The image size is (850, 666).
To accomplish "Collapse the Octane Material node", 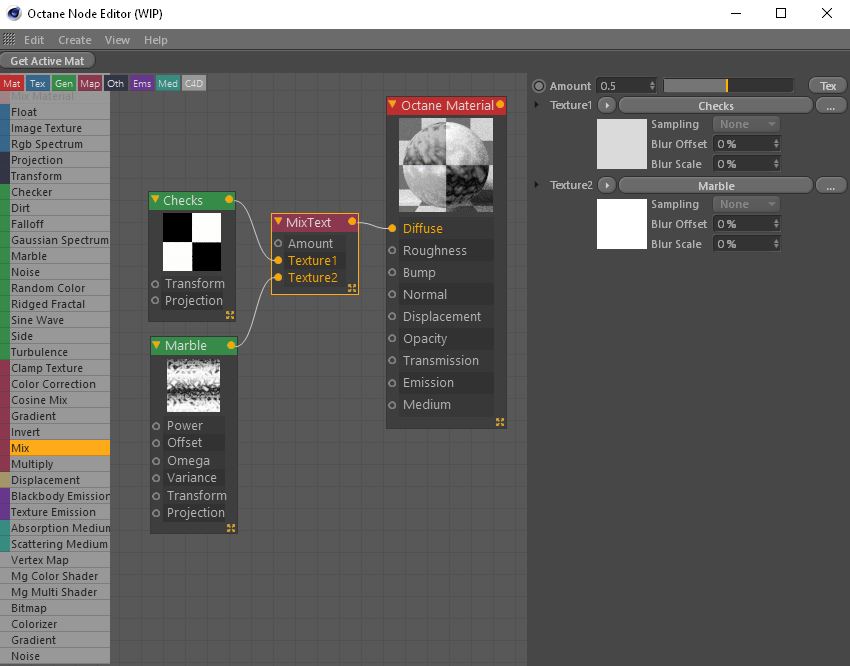I will tap(393, 105).
